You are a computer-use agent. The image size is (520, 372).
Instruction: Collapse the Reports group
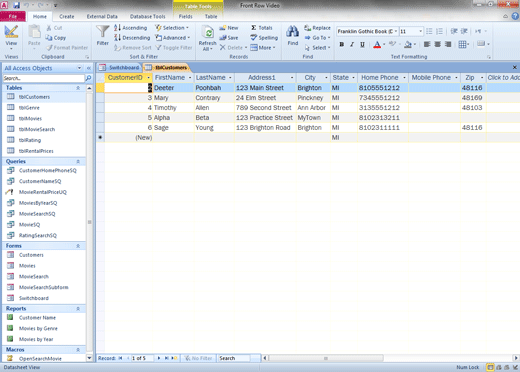coord(78,309)
